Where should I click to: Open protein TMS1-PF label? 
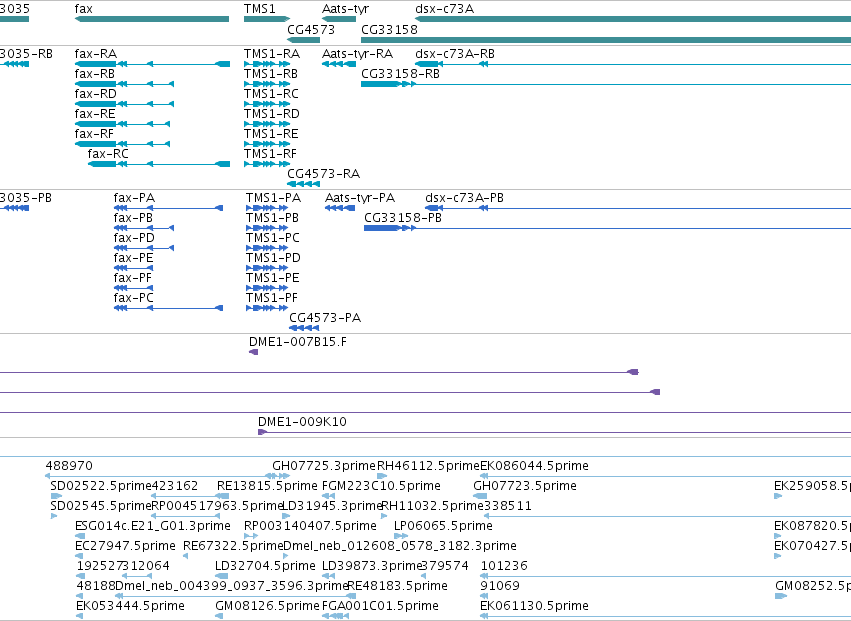[x=271, y=298]
